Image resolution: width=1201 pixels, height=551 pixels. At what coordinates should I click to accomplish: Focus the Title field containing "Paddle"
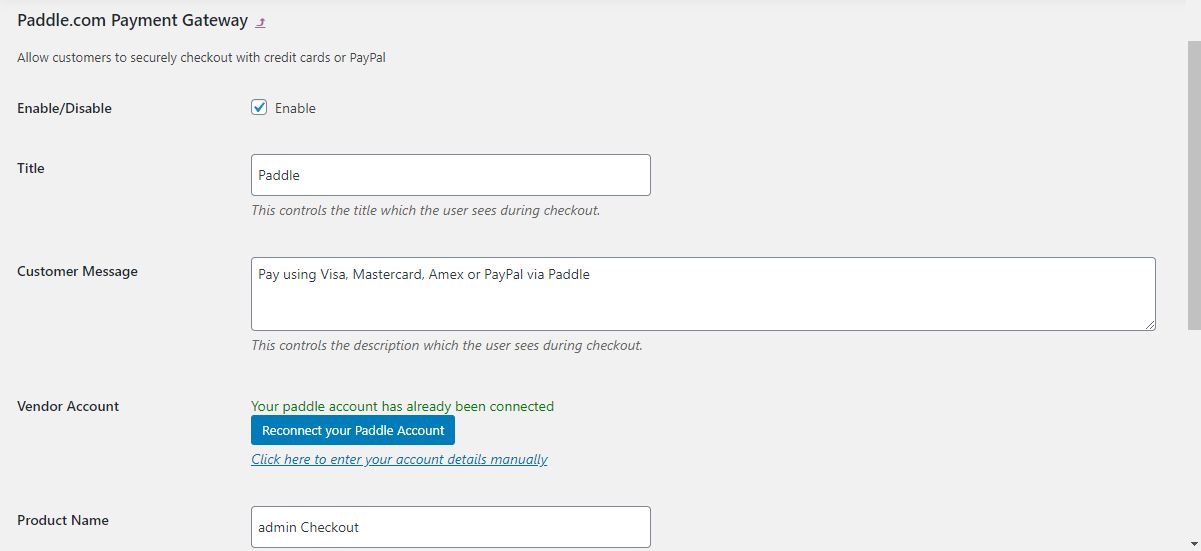pyautogui.click(x=451, y=175)
